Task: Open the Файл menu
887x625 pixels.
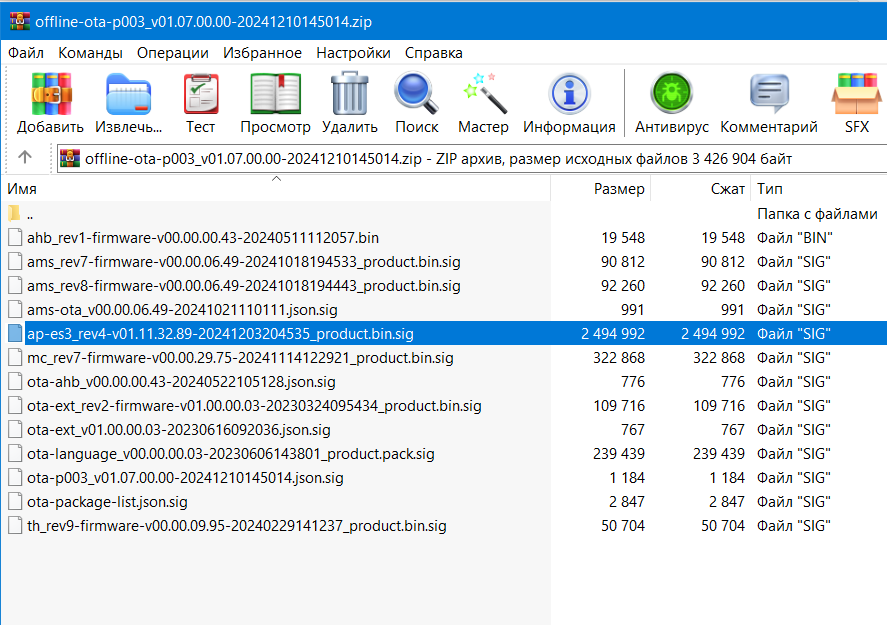Action: [25, 53]
